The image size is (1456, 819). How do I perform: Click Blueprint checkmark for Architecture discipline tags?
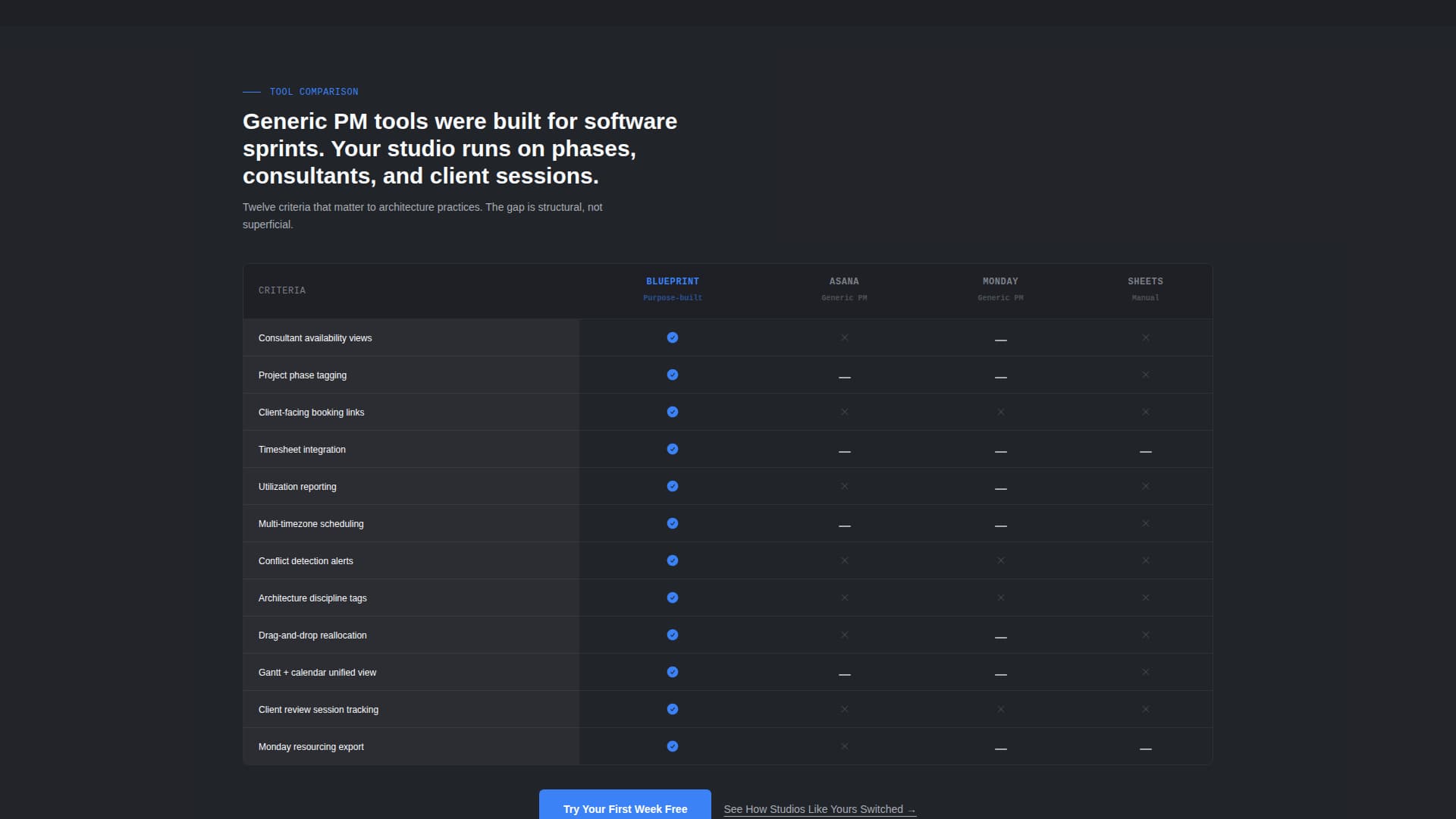(x=673, y=598)
